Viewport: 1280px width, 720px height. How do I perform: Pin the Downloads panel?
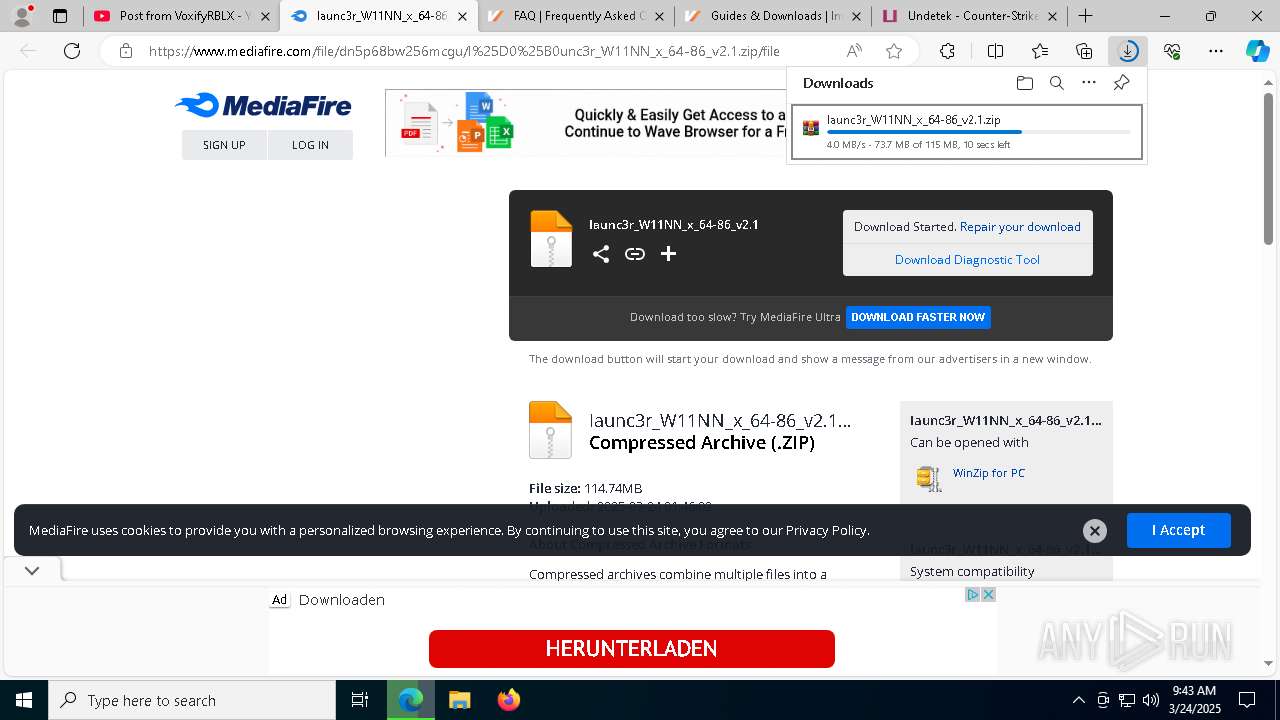tap(1121, 83)
